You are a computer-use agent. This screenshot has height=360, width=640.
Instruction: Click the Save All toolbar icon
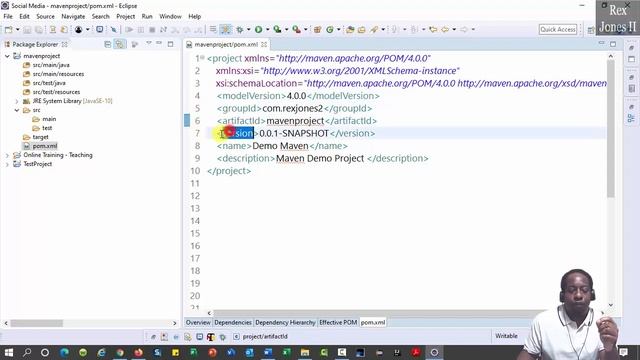(x=39, y=30)
